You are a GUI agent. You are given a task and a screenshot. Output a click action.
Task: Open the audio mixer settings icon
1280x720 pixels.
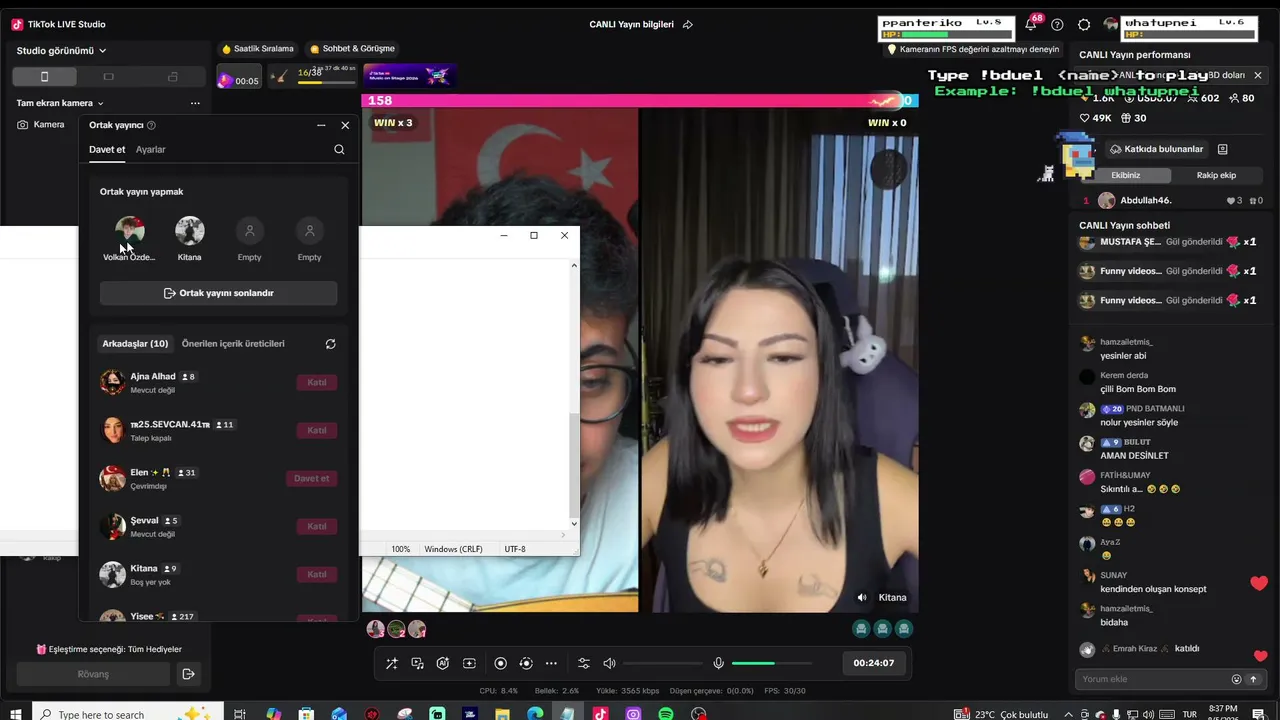584,663
